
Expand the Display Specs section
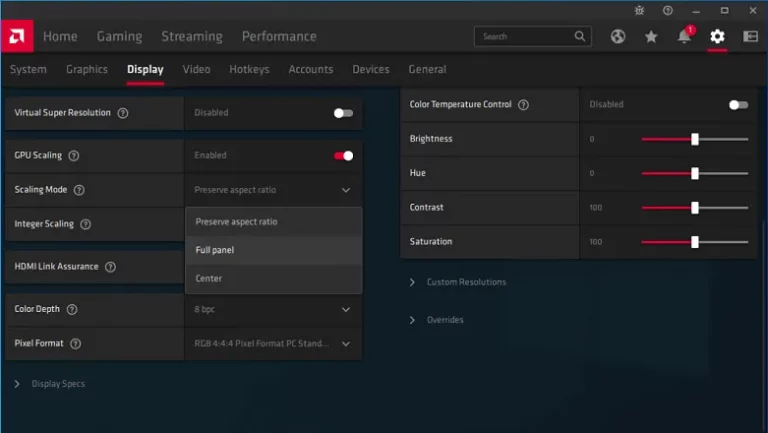(49, 384)
